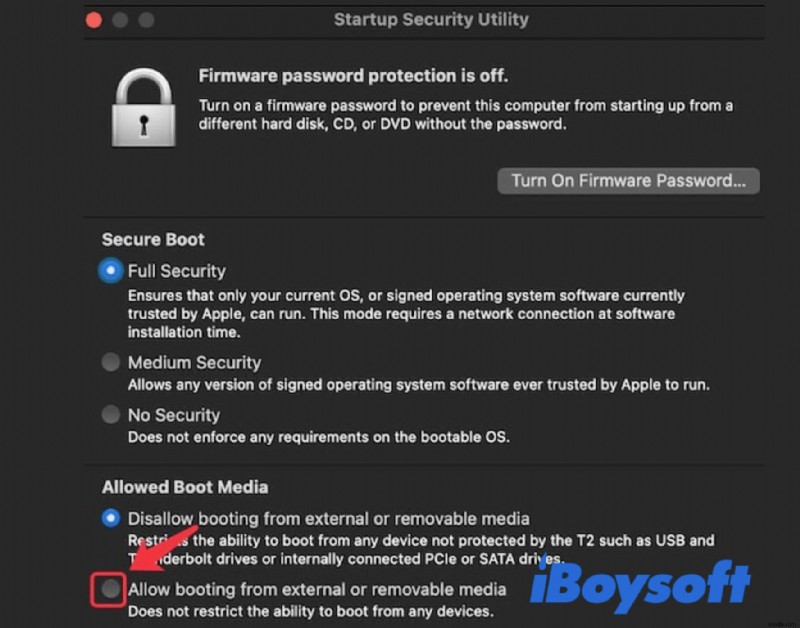
Task: Click the Secure Boot section header
Action: 152,240
